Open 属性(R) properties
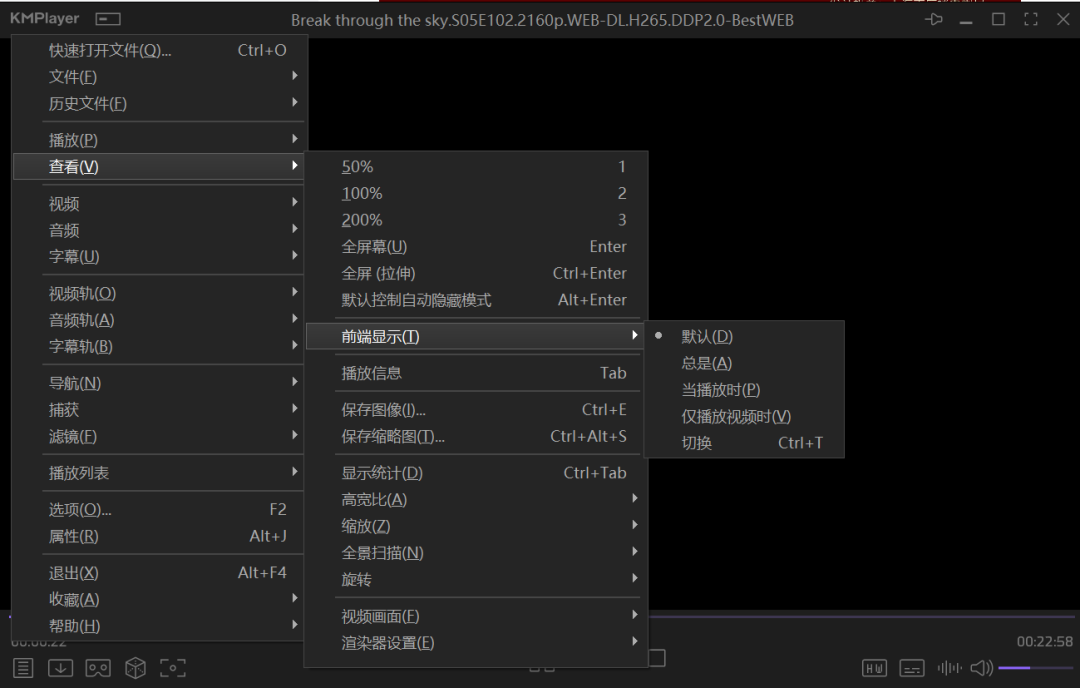 point(158,536)
